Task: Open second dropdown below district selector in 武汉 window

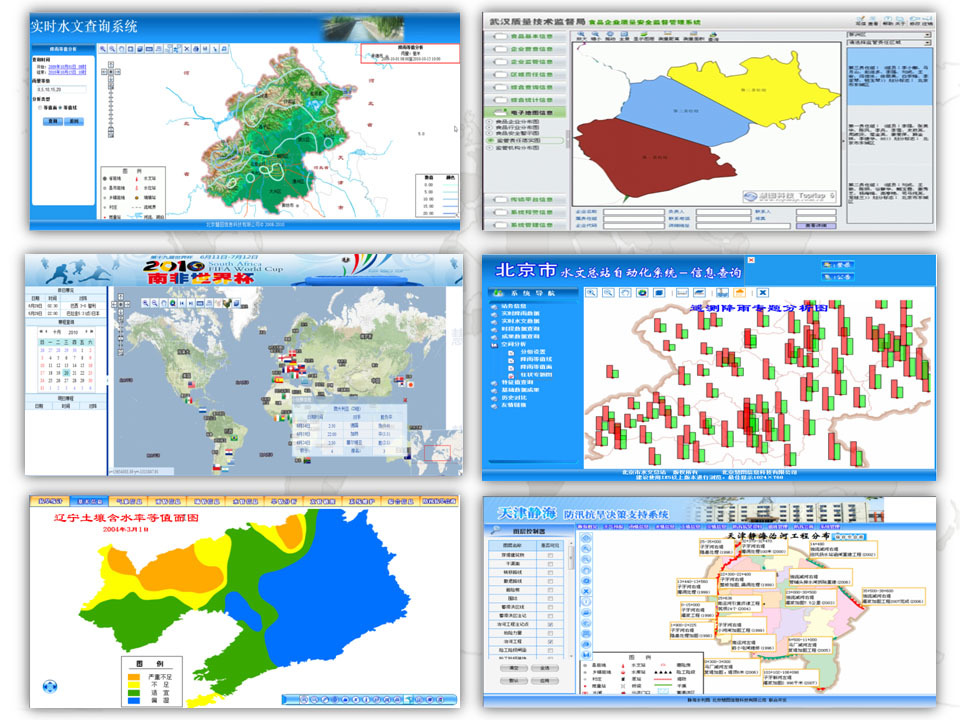Action: [889, 43]
